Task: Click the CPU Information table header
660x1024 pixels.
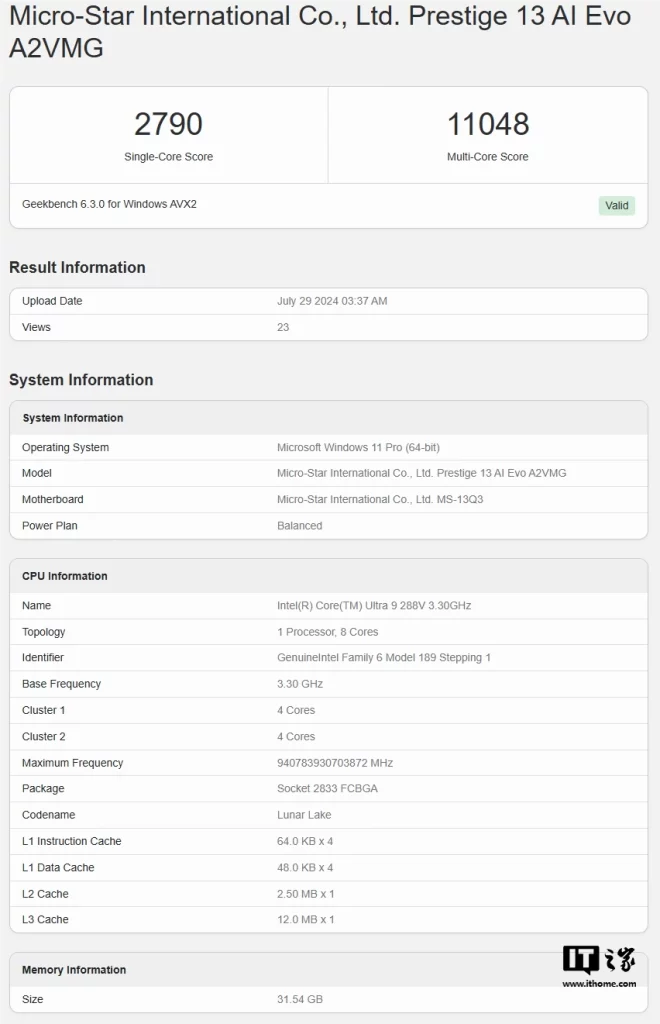Action: [x=65, y=576]
